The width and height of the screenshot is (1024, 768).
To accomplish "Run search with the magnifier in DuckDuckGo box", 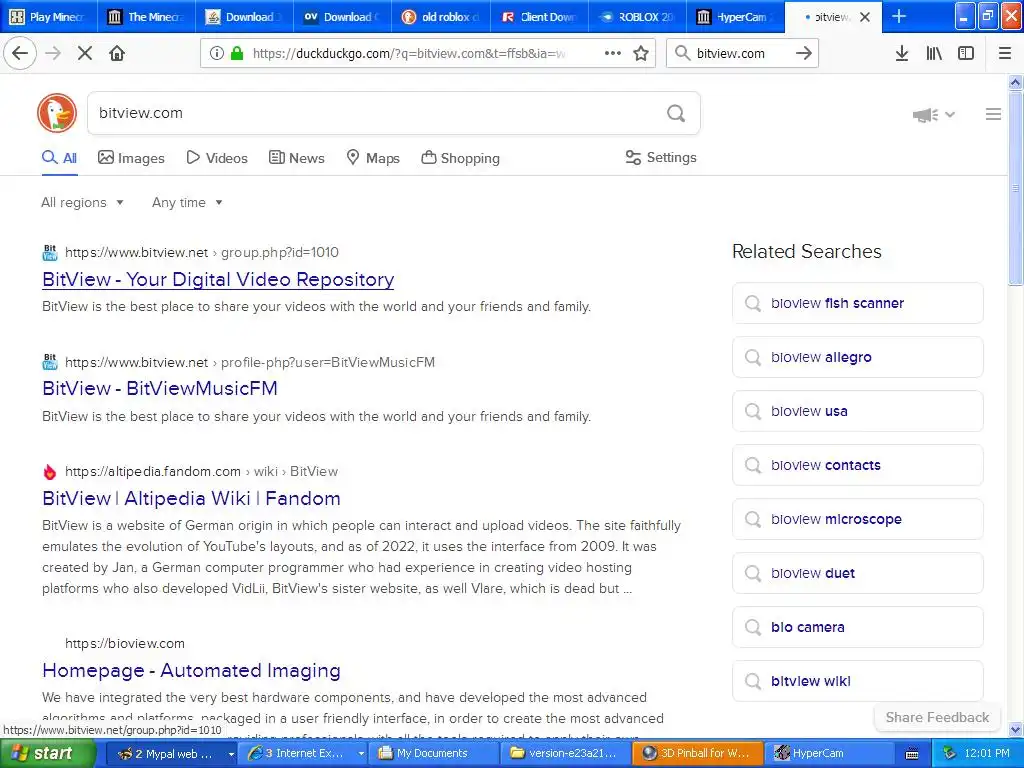I will [x=676, y=113].
